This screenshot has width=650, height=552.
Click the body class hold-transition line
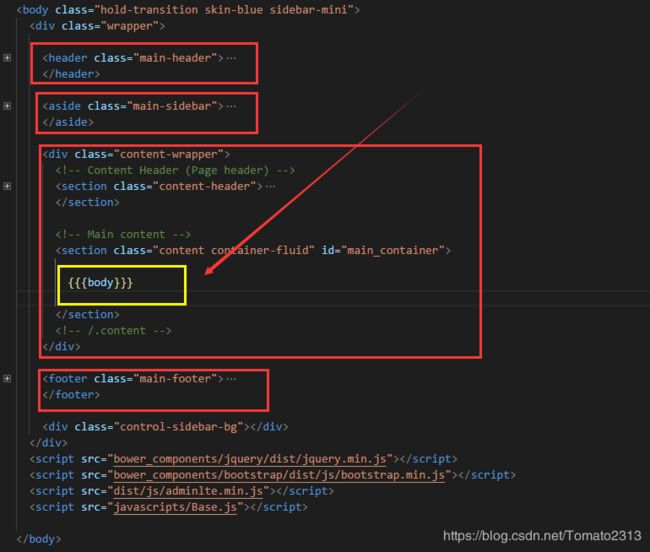tap(188, 10)
